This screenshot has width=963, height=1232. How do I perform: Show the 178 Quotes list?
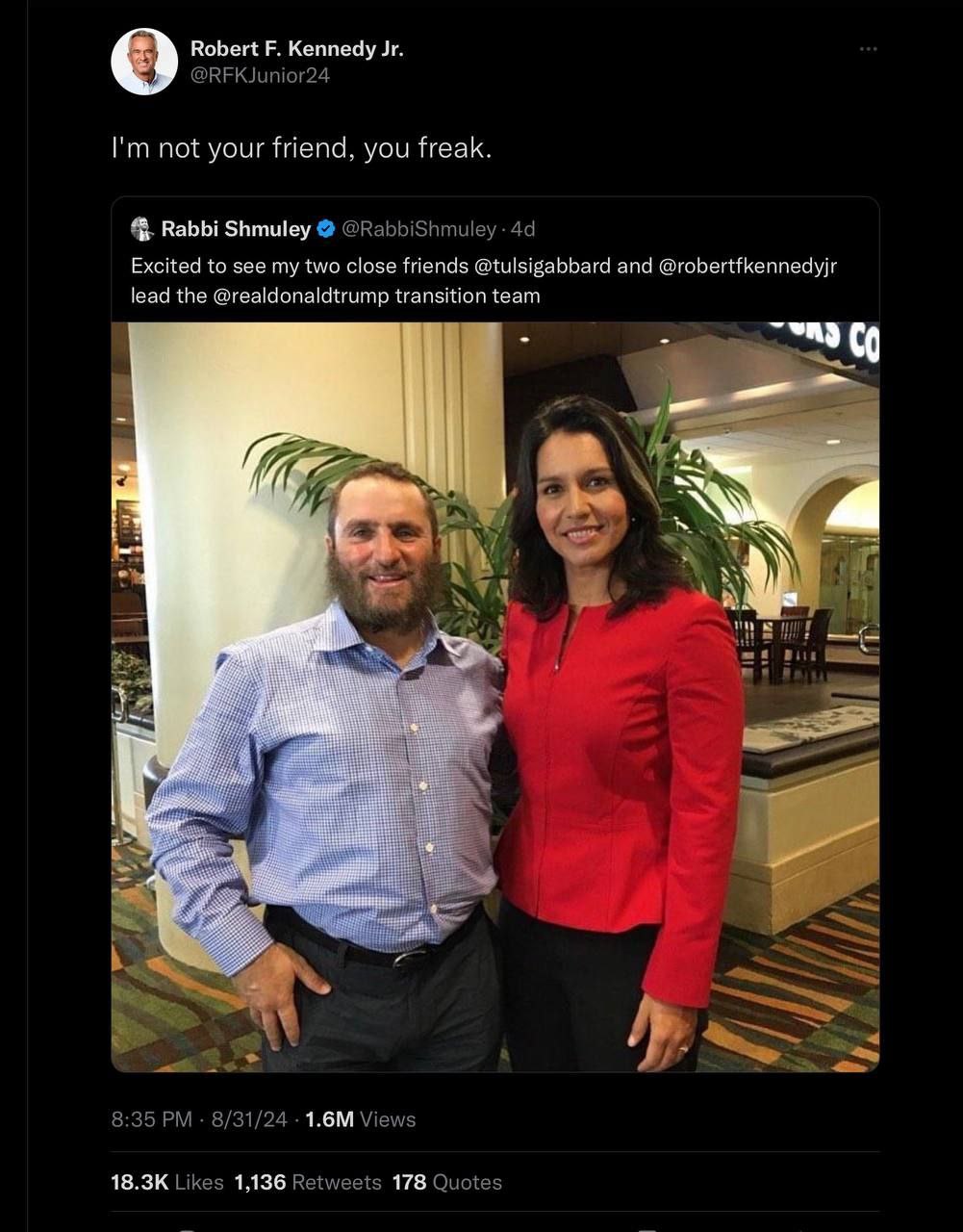(x=447, y=1182)
